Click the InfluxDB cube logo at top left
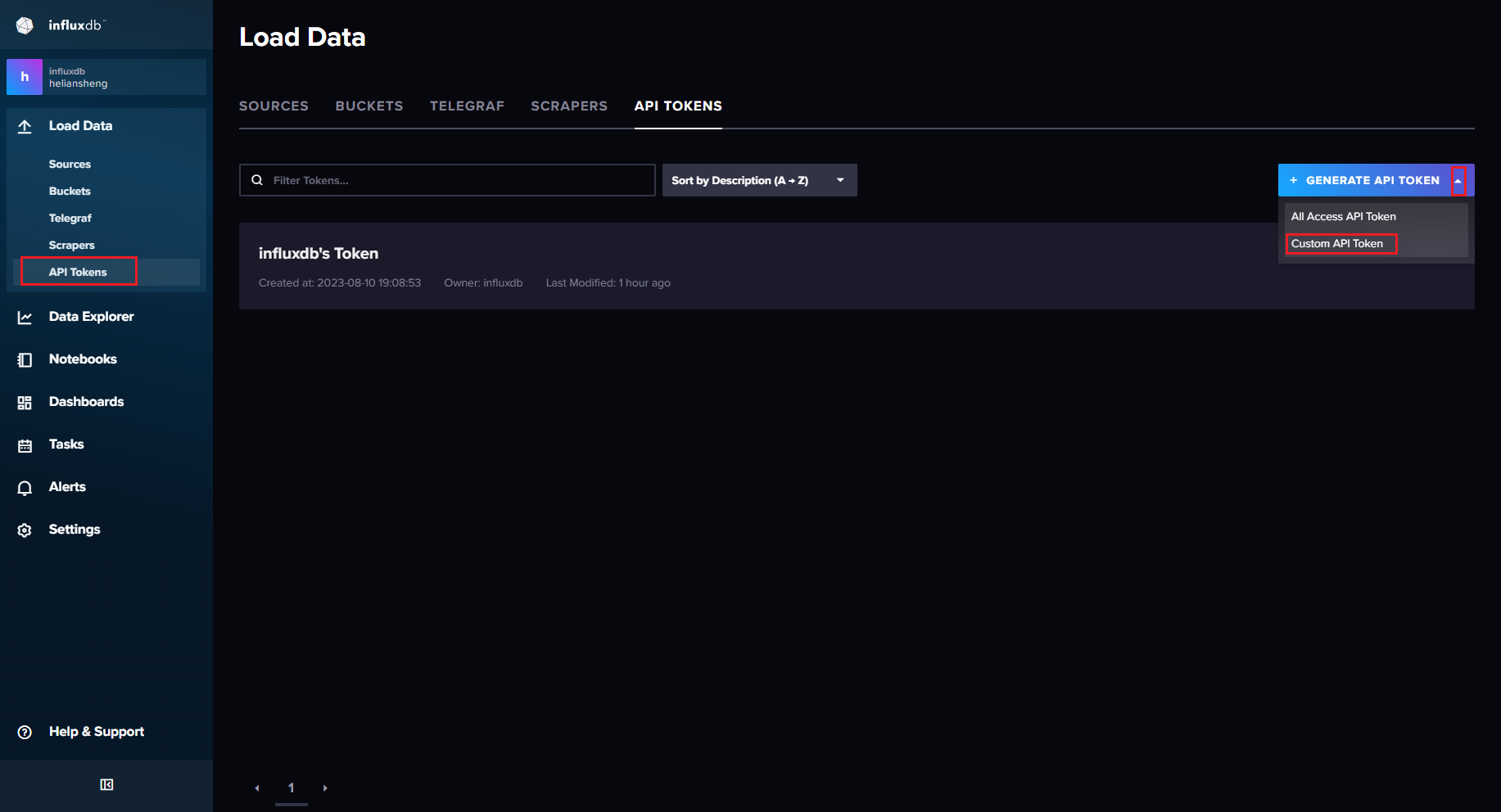Image resolution: width=1501 pixels, height=812 pixels. 25,25
